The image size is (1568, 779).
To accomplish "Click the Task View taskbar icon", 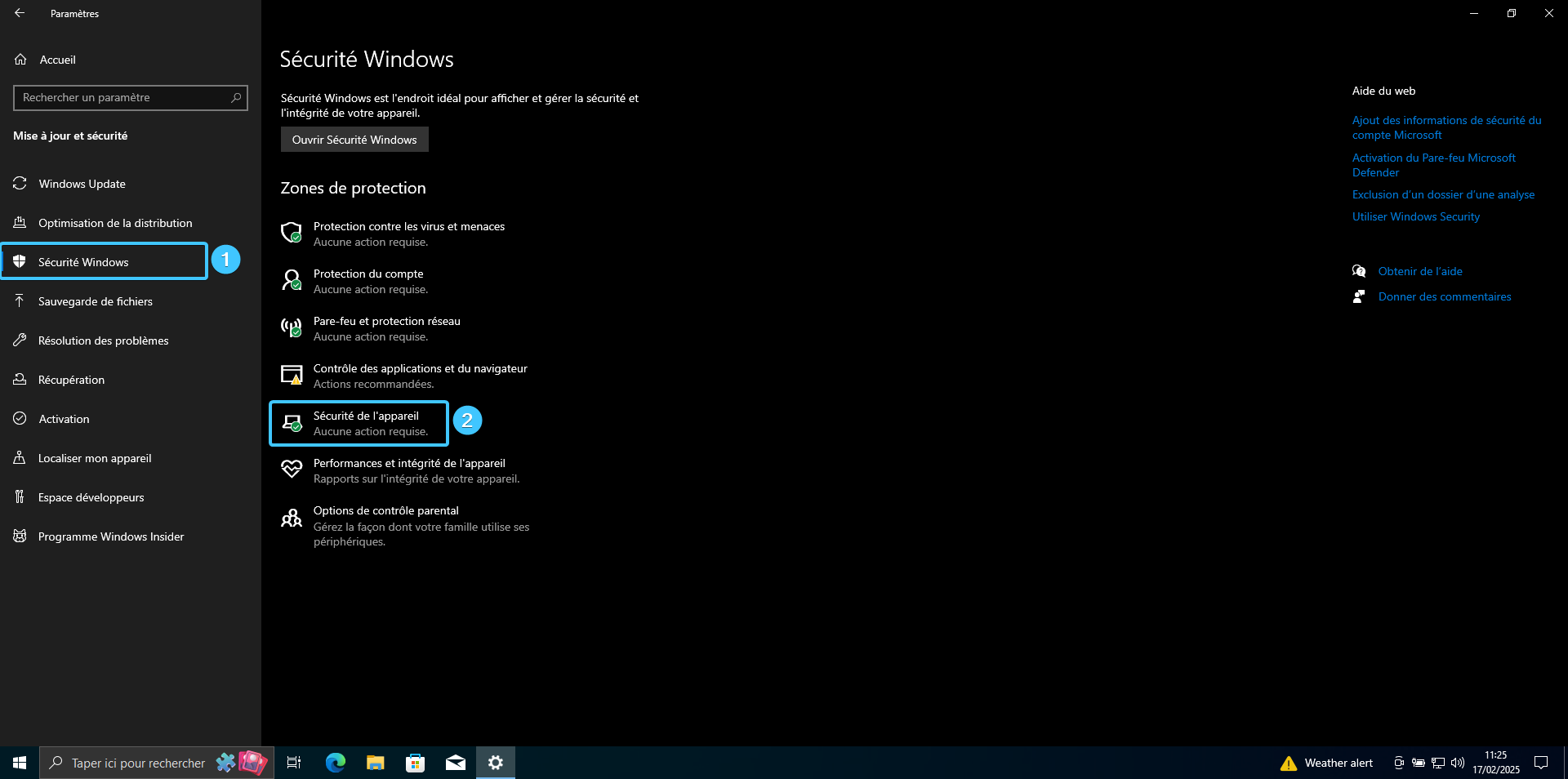I will (x=294, y=763).
